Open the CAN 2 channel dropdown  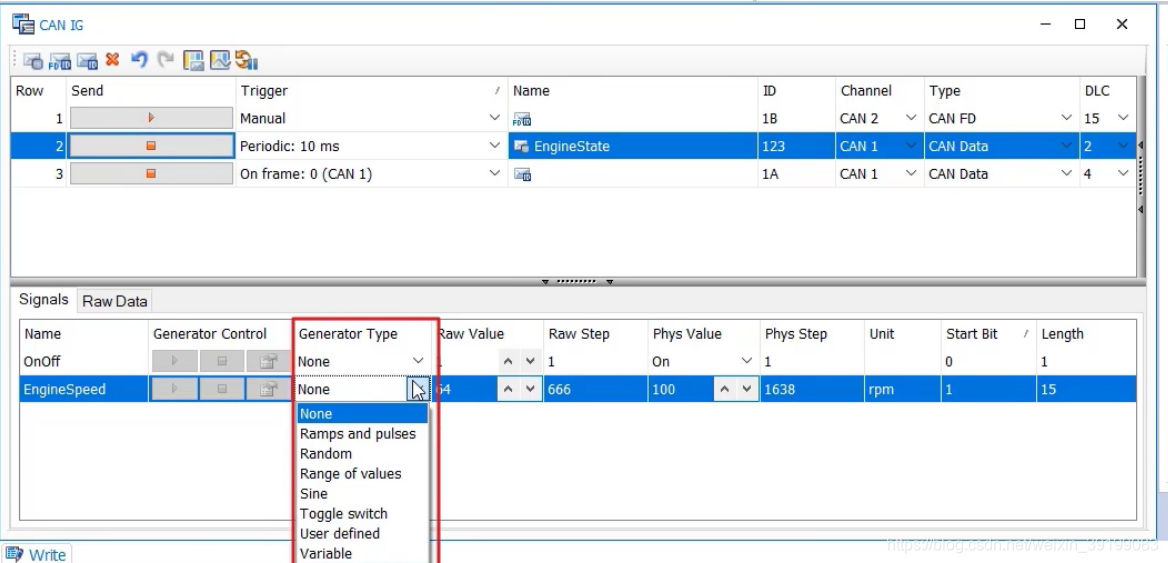point(910,118)
